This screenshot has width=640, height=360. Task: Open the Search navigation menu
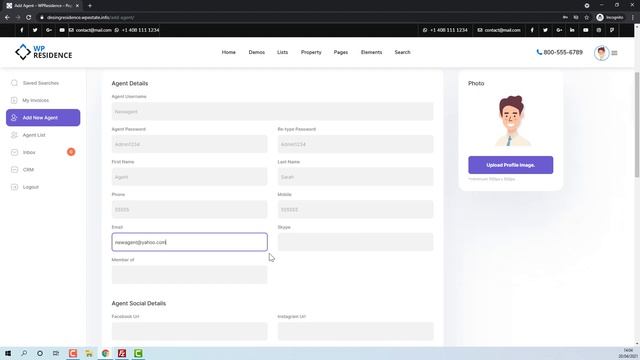[402, 52]
